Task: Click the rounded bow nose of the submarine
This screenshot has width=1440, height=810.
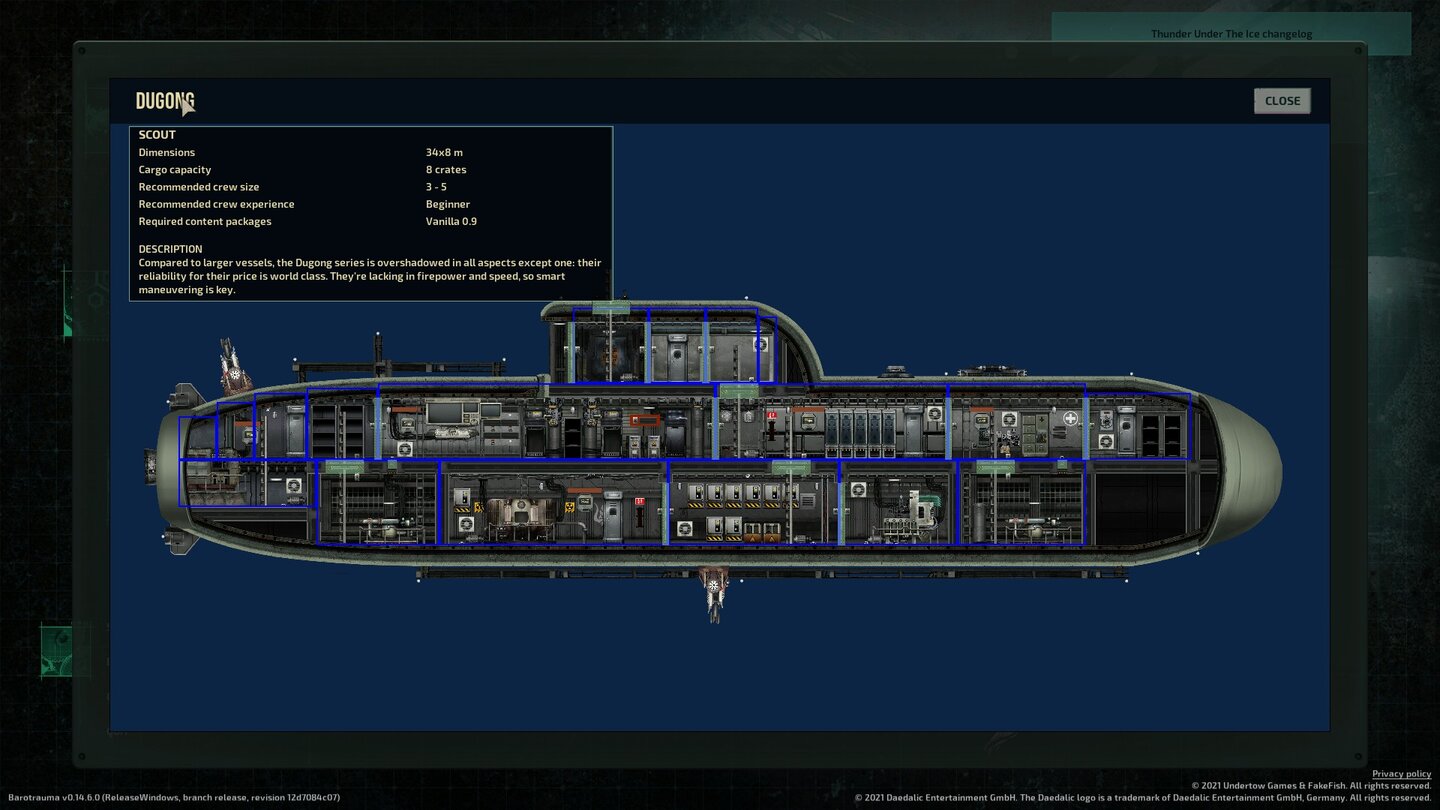Action: point(1242,471)
